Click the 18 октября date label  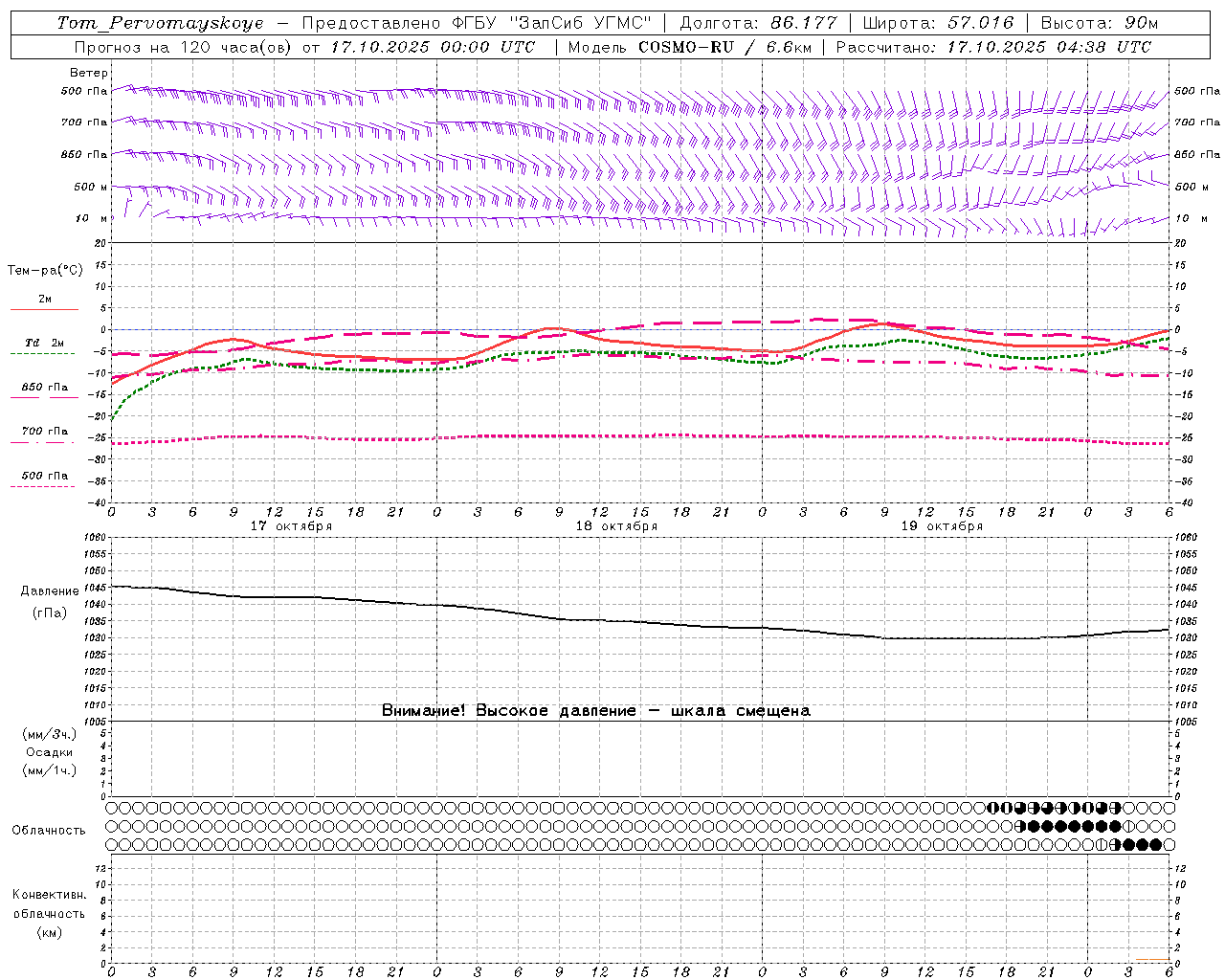pos(616,526)
